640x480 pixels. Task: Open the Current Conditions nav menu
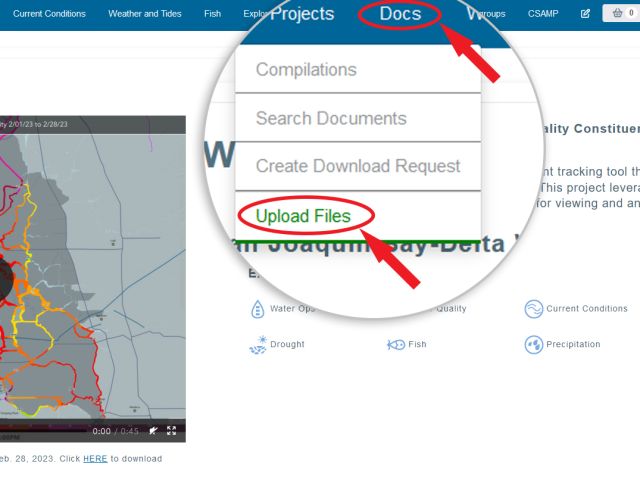[x=49, y=14]
